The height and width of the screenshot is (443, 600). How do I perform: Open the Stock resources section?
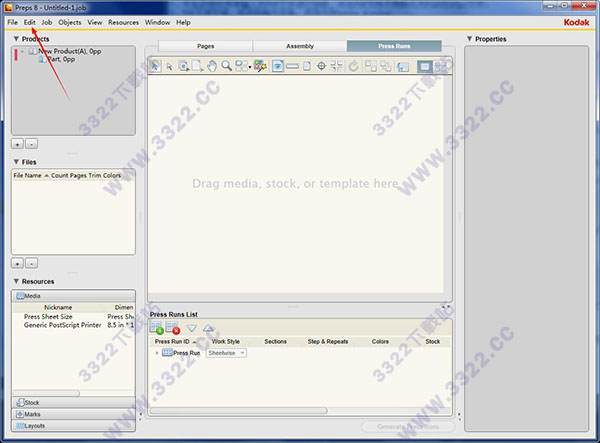[73, 402]
